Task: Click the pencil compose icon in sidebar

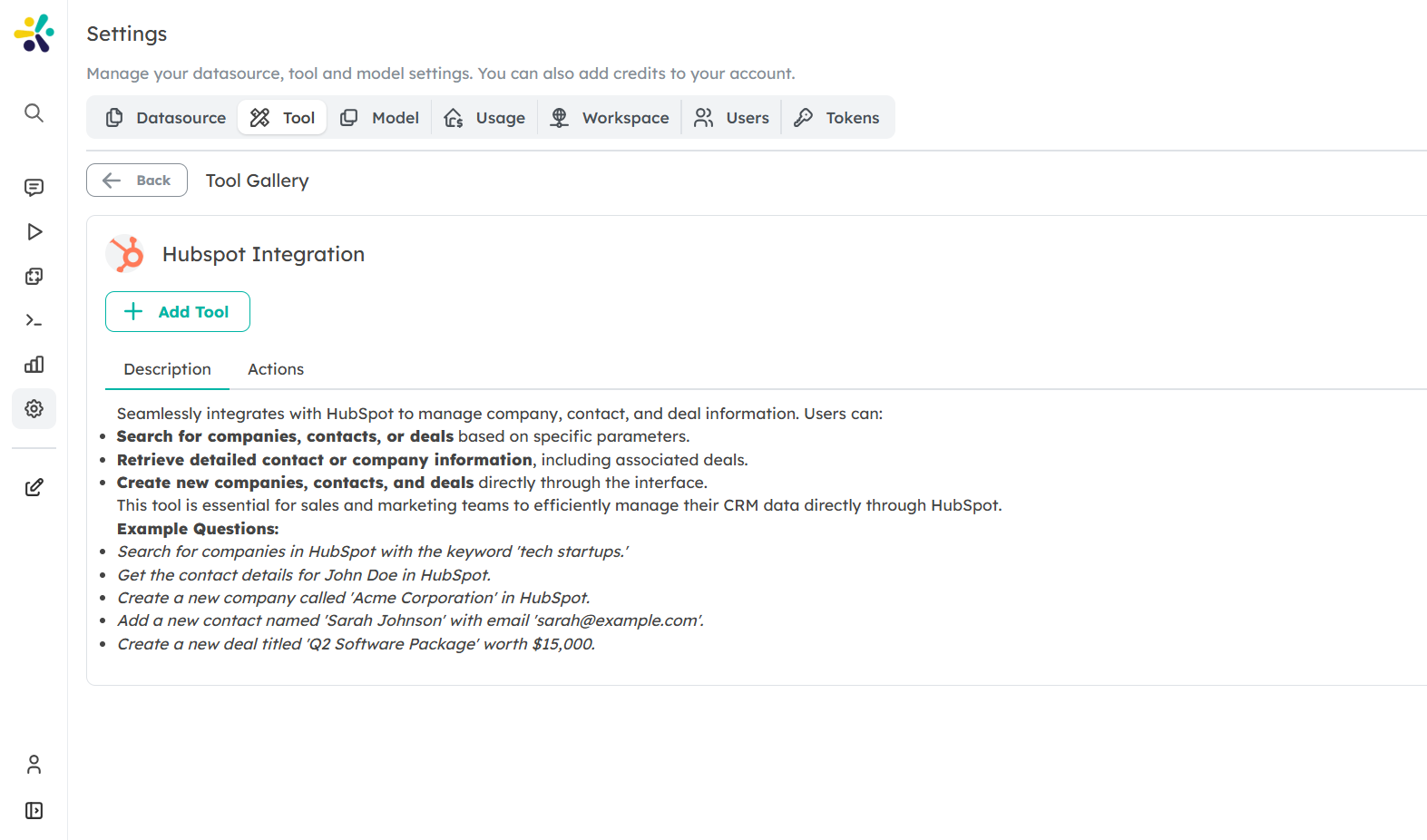Action: click(34, 487)
